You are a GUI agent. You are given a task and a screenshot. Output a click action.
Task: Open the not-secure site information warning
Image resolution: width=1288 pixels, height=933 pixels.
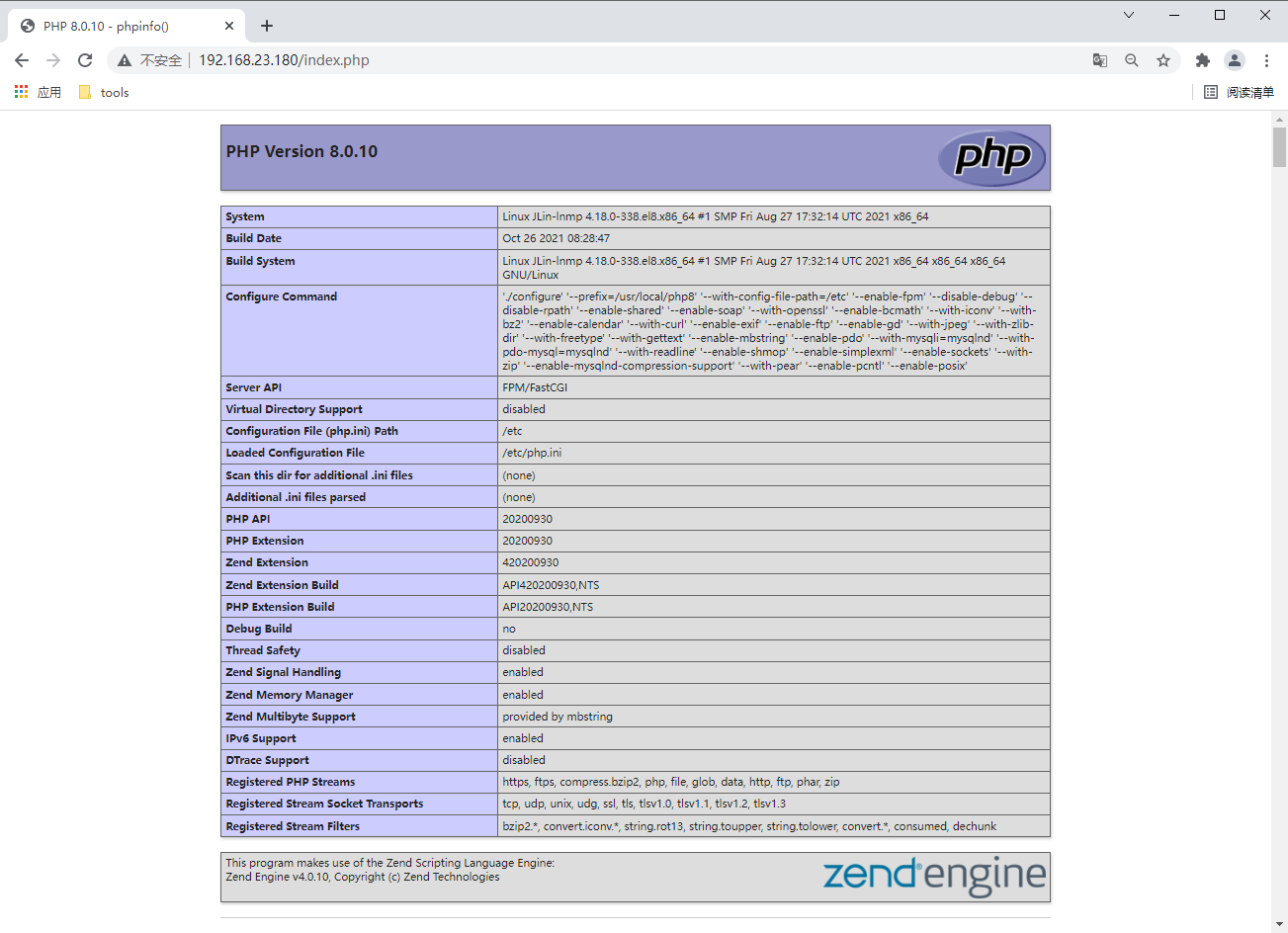pos(150,60)
